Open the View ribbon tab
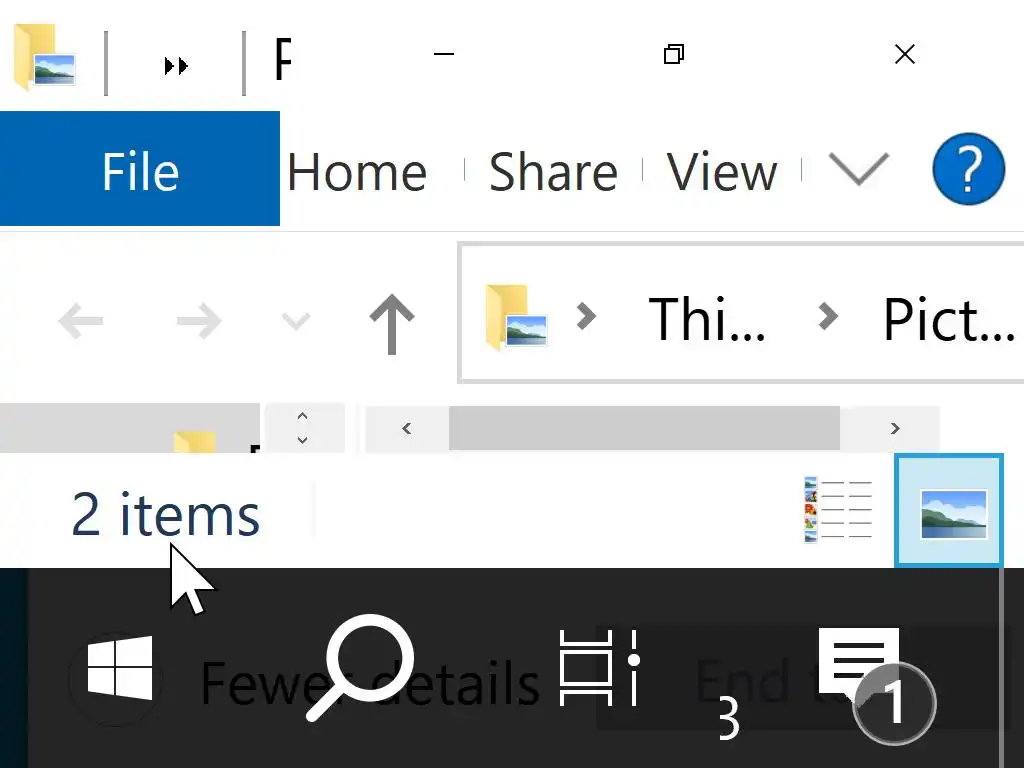The height and width of the screenshot is (768, 1024). (722, 172)
